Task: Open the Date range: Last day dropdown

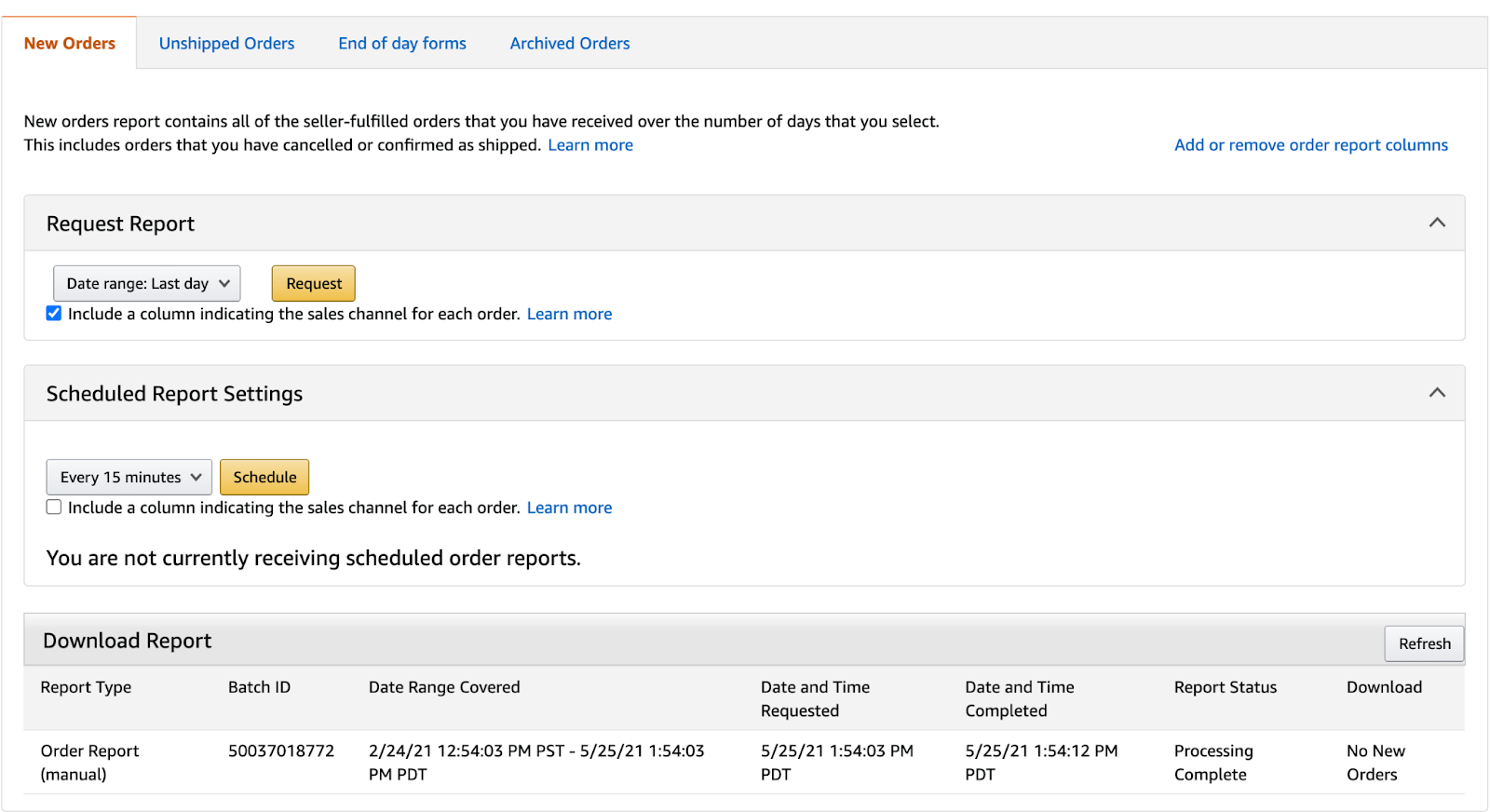Action: pos(147,284)
